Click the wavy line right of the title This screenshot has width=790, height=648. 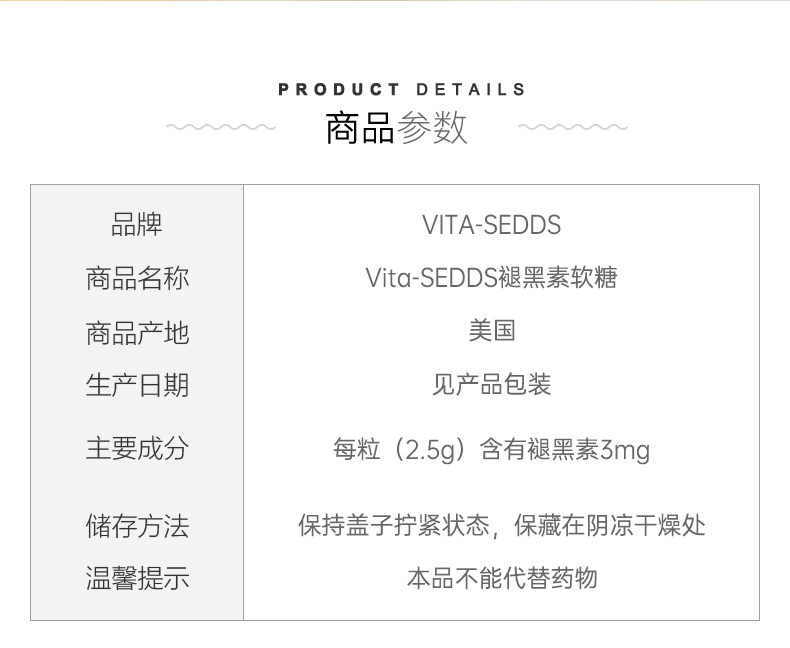573,128
